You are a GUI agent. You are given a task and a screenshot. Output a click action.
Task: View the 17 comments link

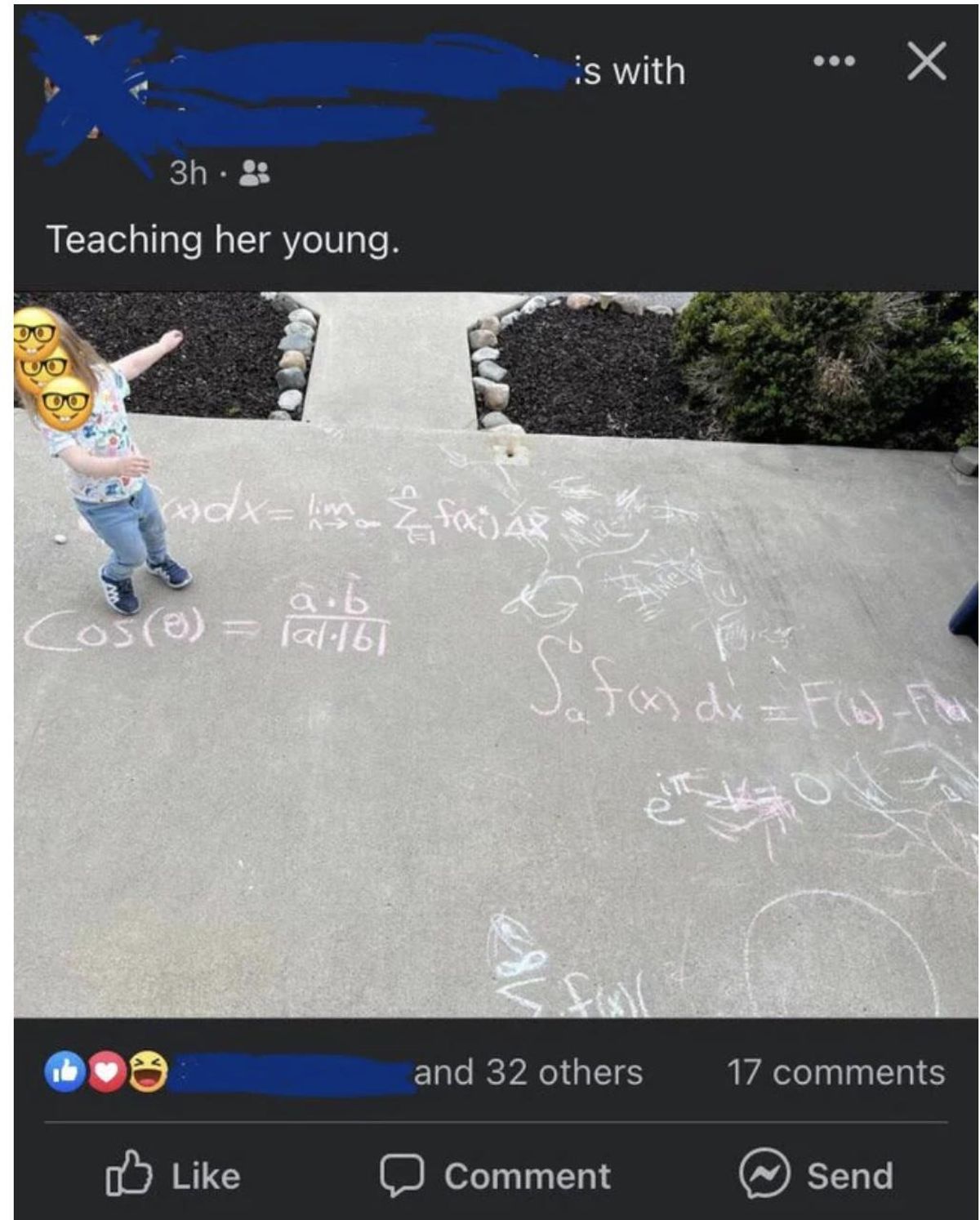[835, 1072]
